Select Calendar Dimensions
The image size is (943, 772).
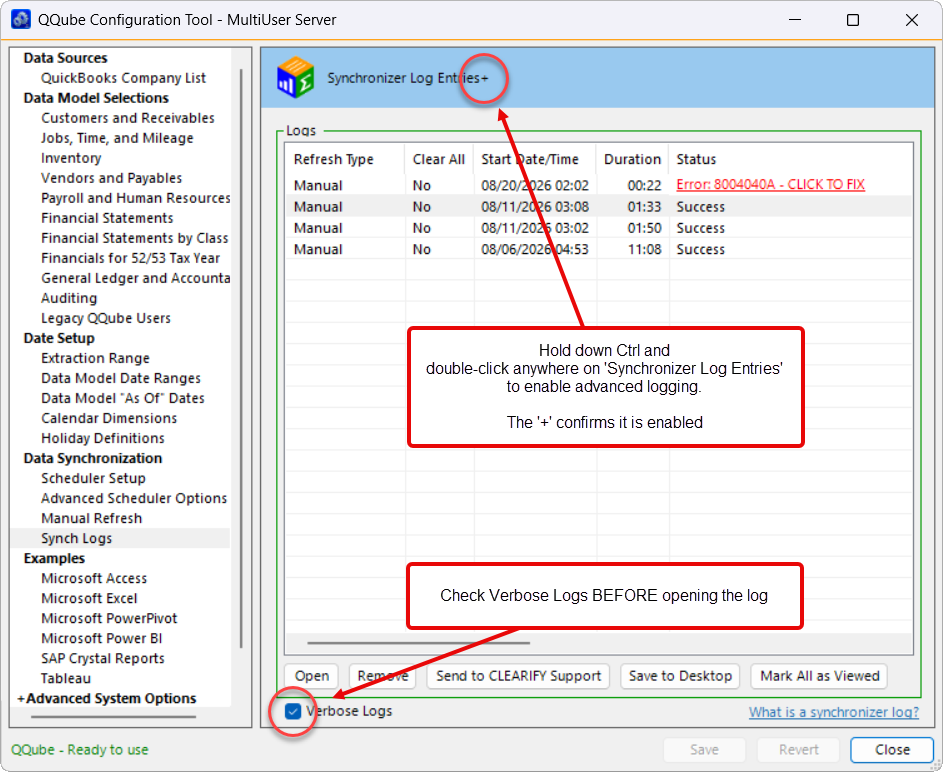(x=109, y=418)
